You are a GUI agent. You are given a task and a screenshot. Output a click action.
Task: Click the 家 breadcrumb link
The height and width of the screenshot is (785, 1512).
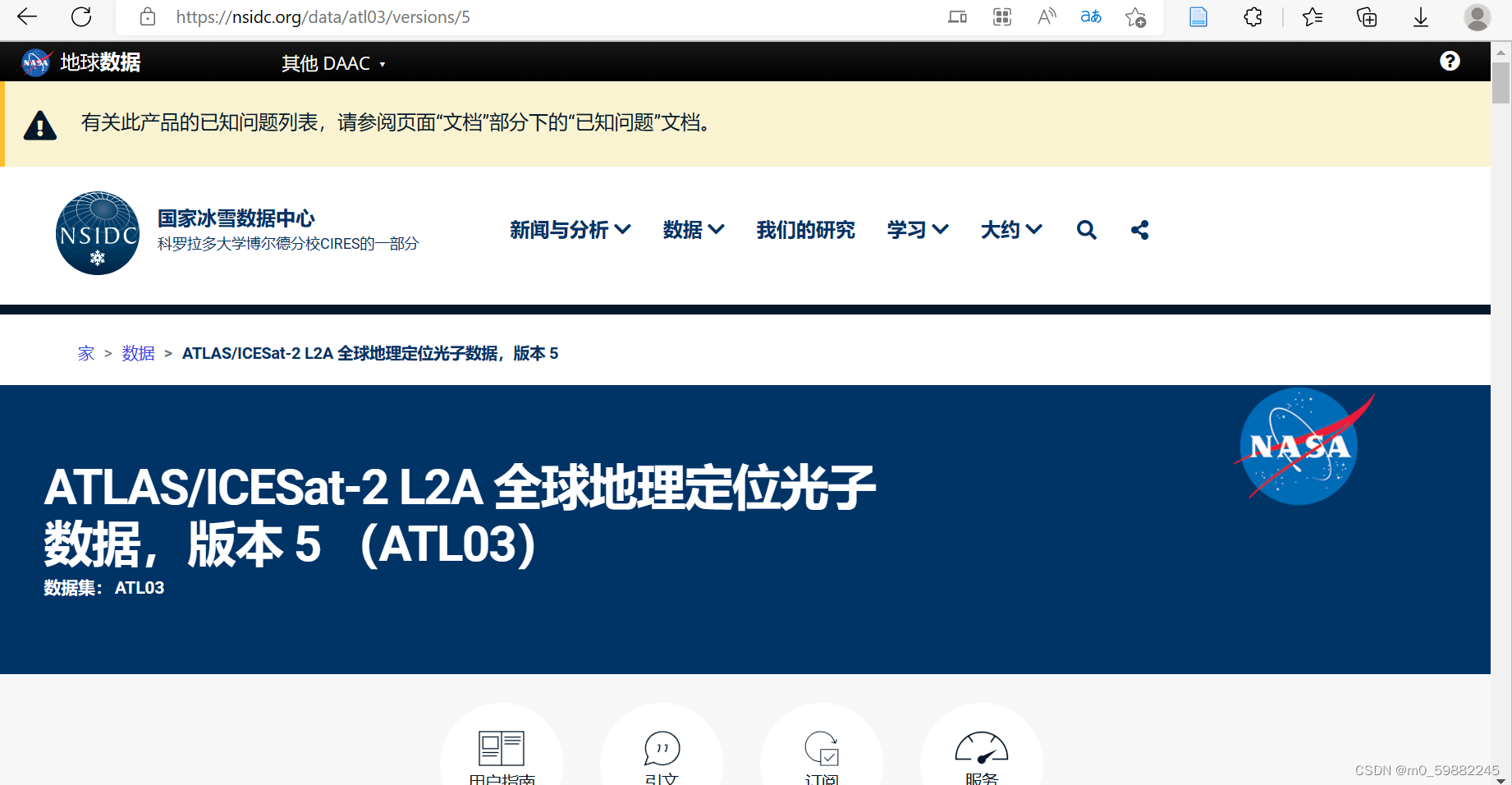pyautogui.click(x=85, y=353)
